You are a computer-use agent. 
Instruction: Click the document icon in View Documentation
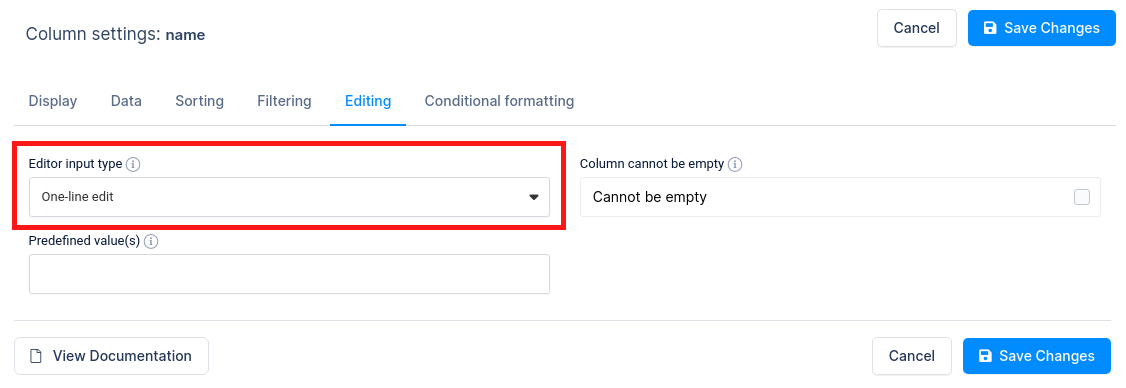35,356
